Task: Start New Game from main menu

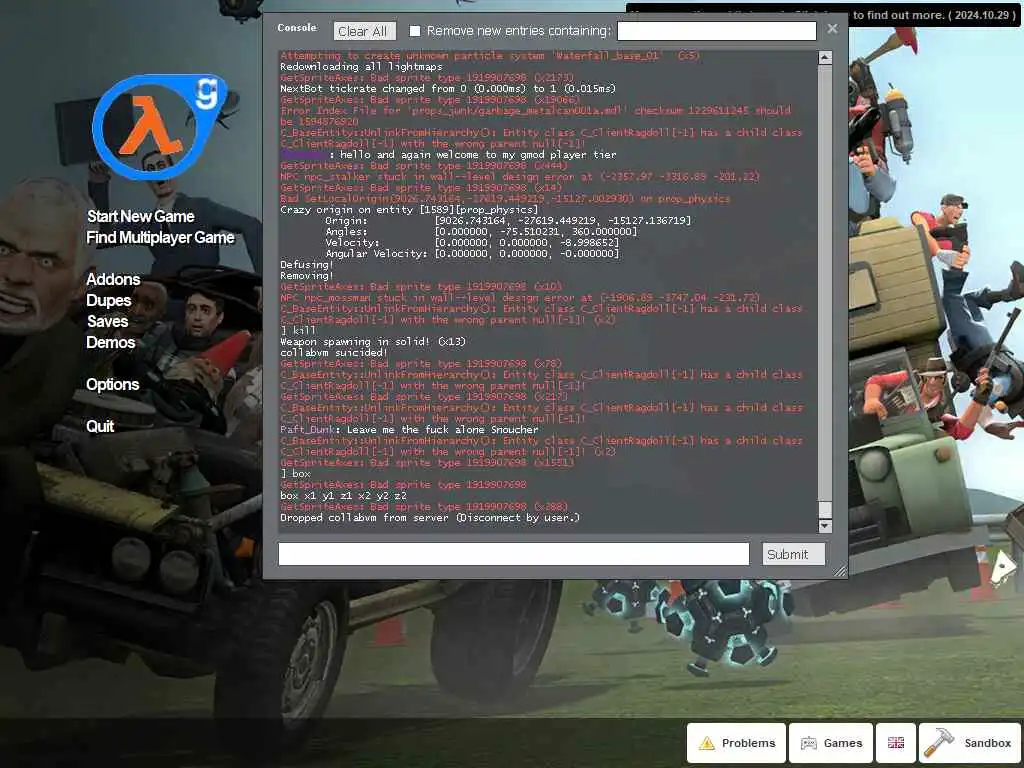Action: click(140, 216)
